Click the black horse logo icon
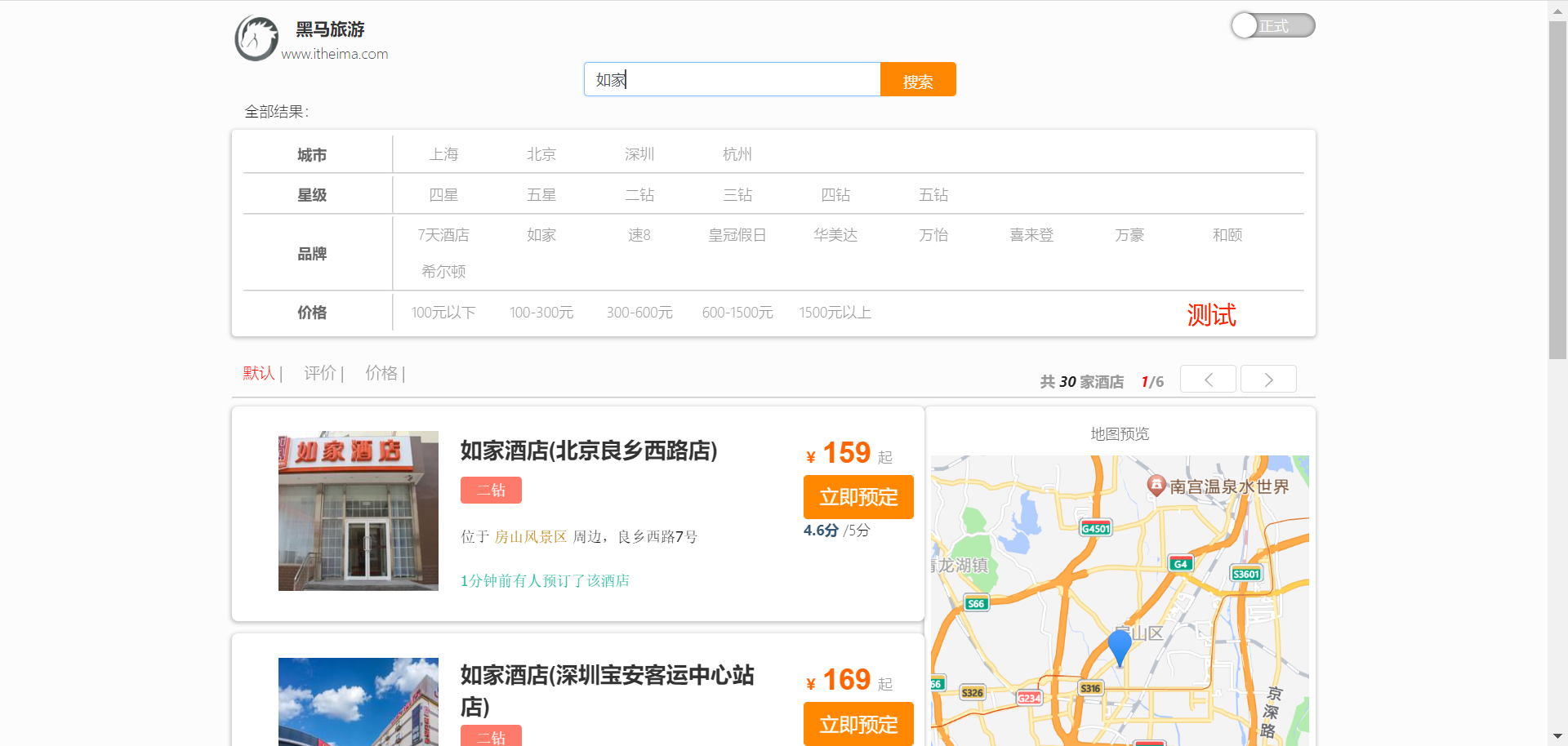 (256, 38)
